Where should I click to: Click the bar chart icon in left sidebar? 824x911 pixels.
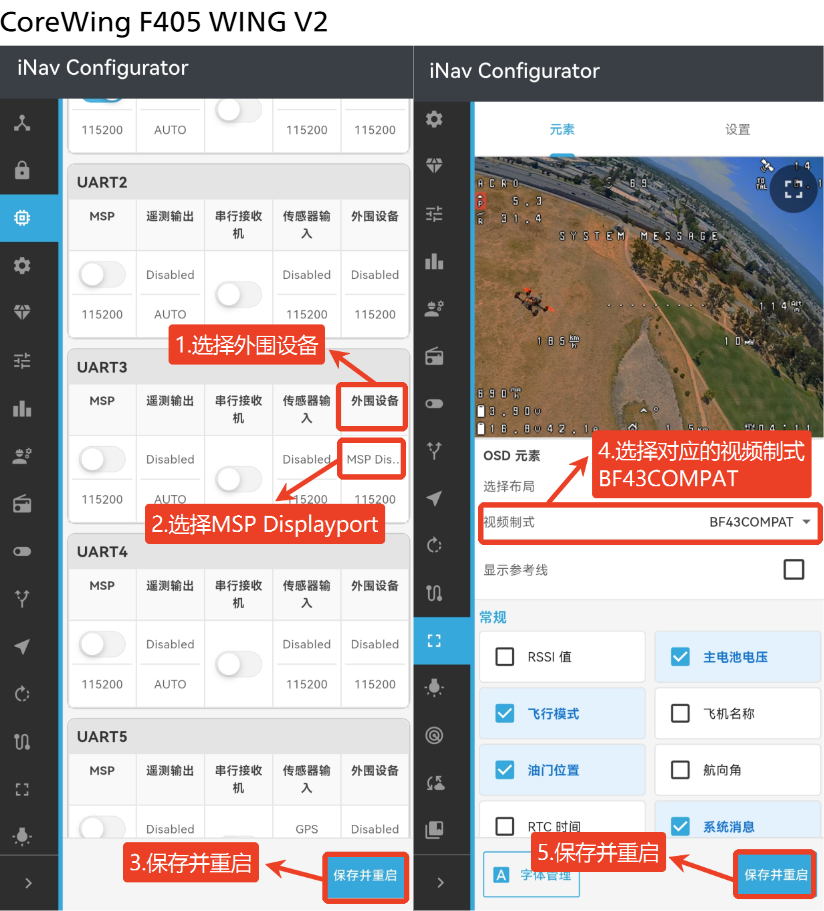[x=22, y=409]
